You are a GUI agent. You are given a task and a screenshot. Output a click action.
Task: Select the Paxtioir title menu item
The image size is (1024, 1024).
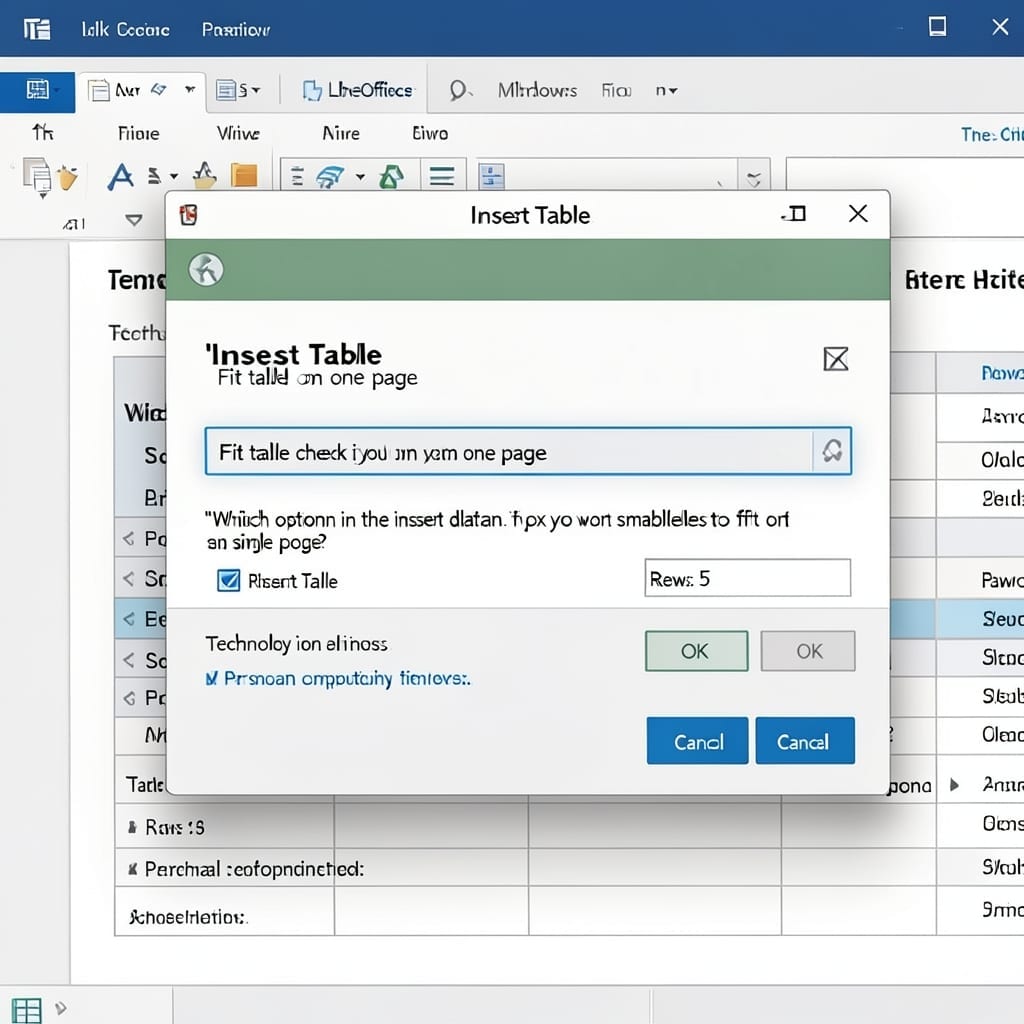236,29
